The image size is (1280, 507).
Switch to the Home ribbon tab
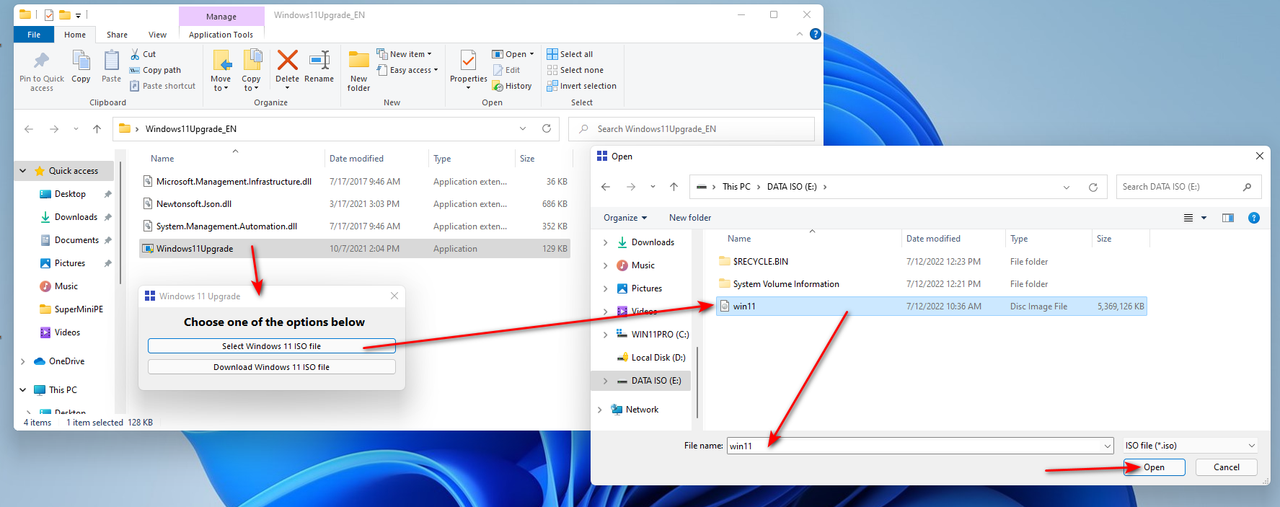[x=75, y=34]
